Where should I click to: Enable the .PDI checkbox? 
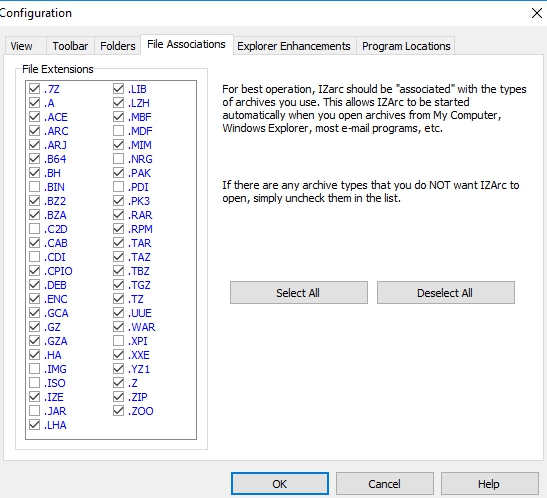click(x=119, y=187)
